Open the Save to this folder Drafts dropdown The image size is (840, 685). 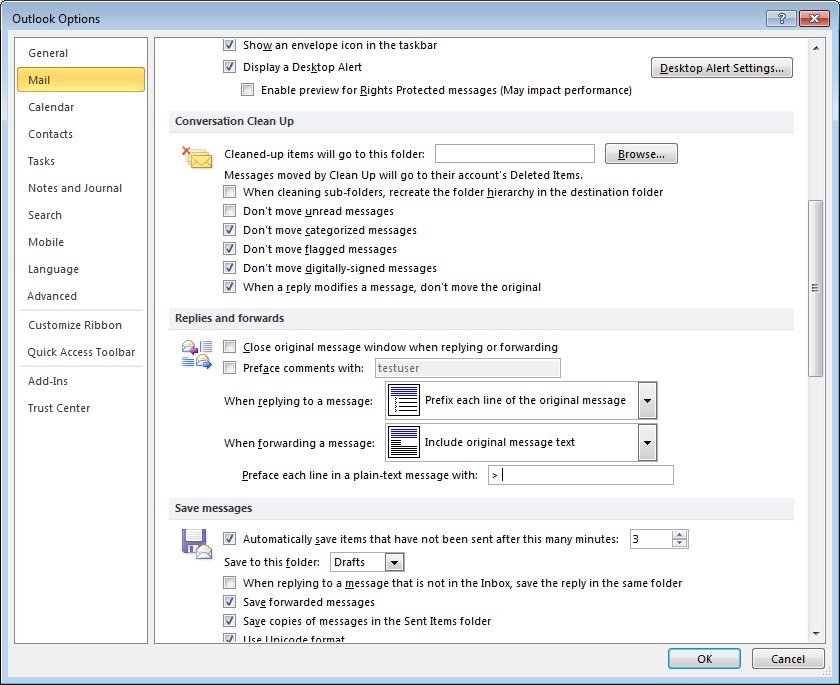pos(394,562)
